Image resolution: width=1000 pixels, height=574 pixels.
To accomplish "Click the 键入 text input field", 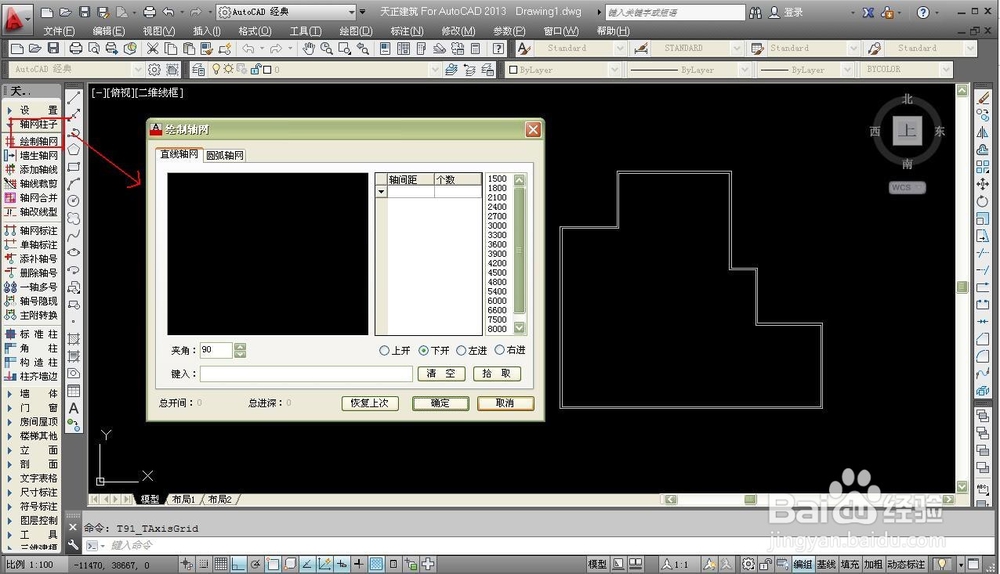I will tap(306, 374).
